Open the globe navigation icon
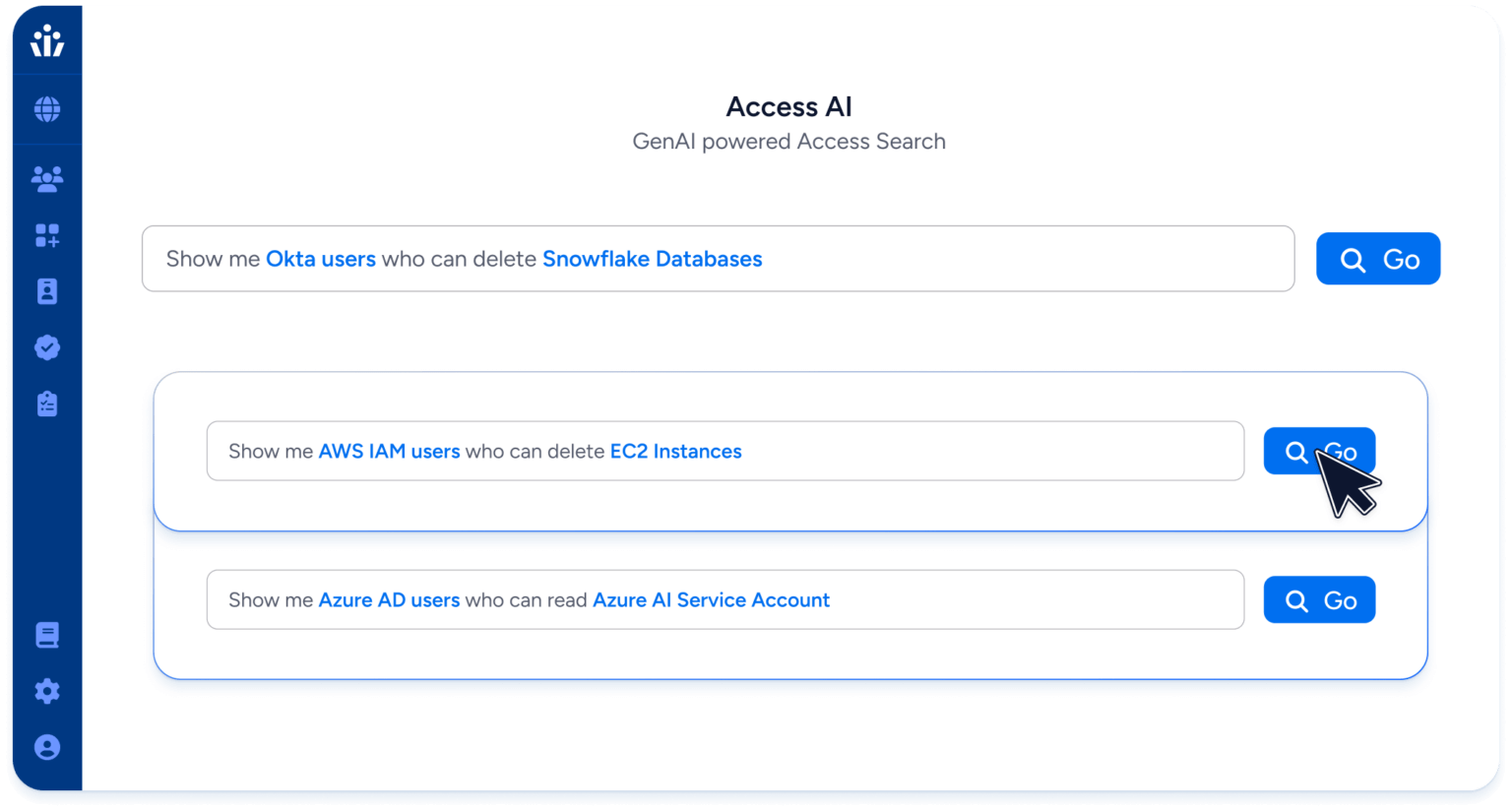This screenshot has height=811, width=1512. pos(46,108)
